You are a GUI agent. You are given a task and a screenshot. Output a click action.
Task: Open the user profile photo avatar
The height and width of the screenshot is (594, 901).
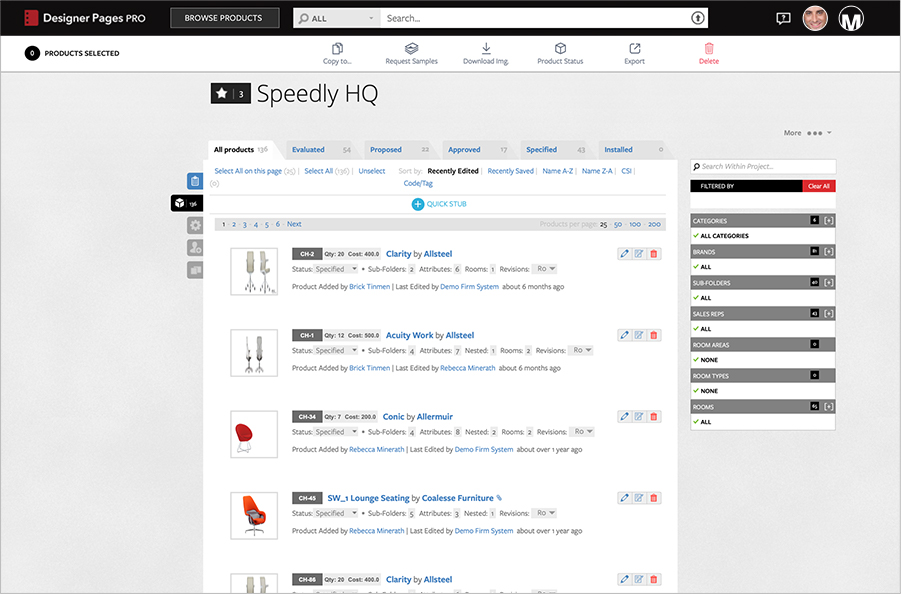[x=815, y=18]
